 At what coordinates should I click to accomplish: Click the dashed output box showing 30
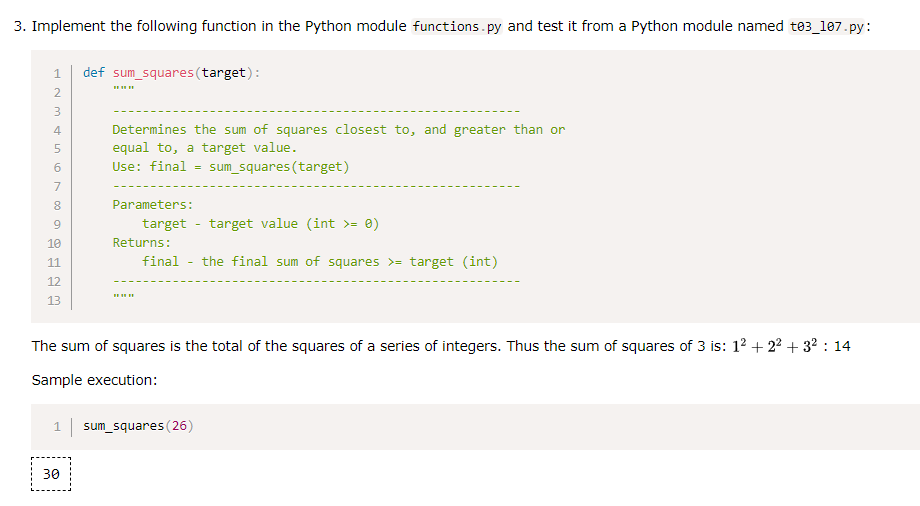tap(51, 474)
